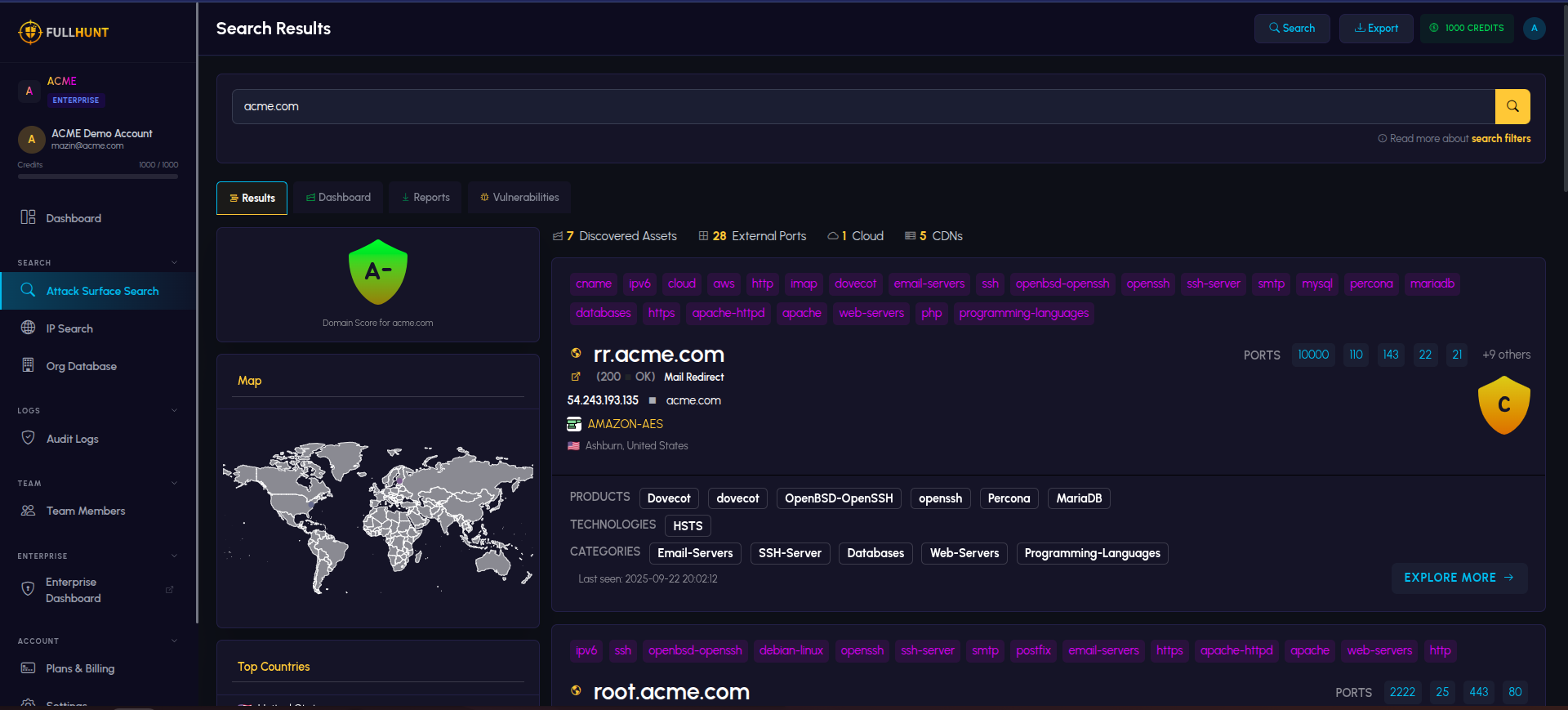The image size is (1568, 710).
Task: Click the ACME organization avatar icon
Action: pos(29,91)
